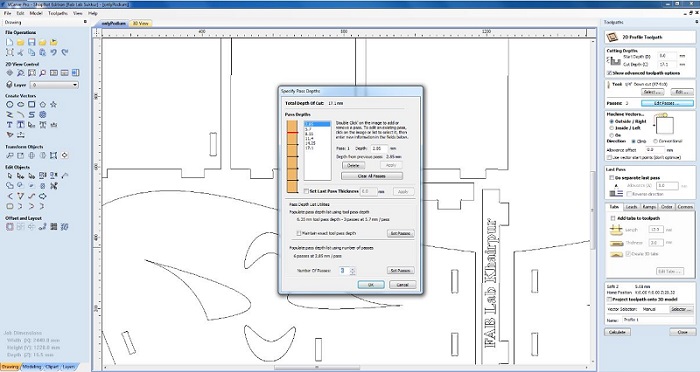Enable Project toolpath onto 3D model

(609, 299)
